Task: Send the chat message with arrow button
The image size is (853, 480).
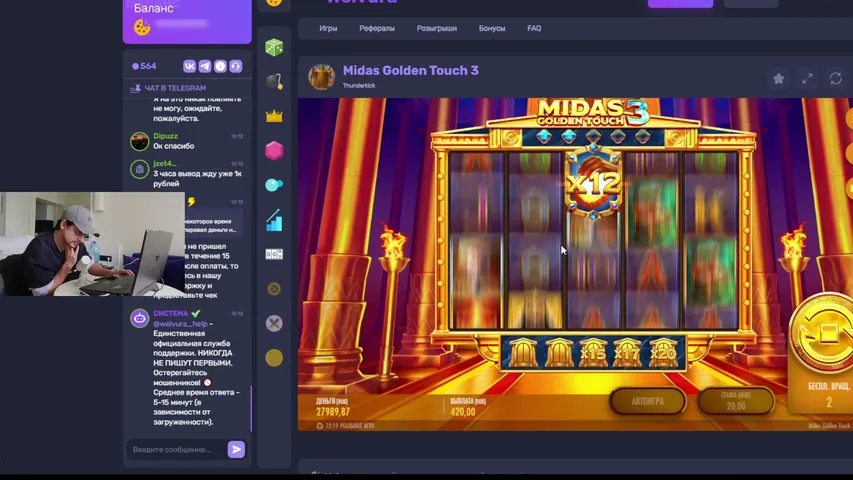Action: click(x=236, y=450)
